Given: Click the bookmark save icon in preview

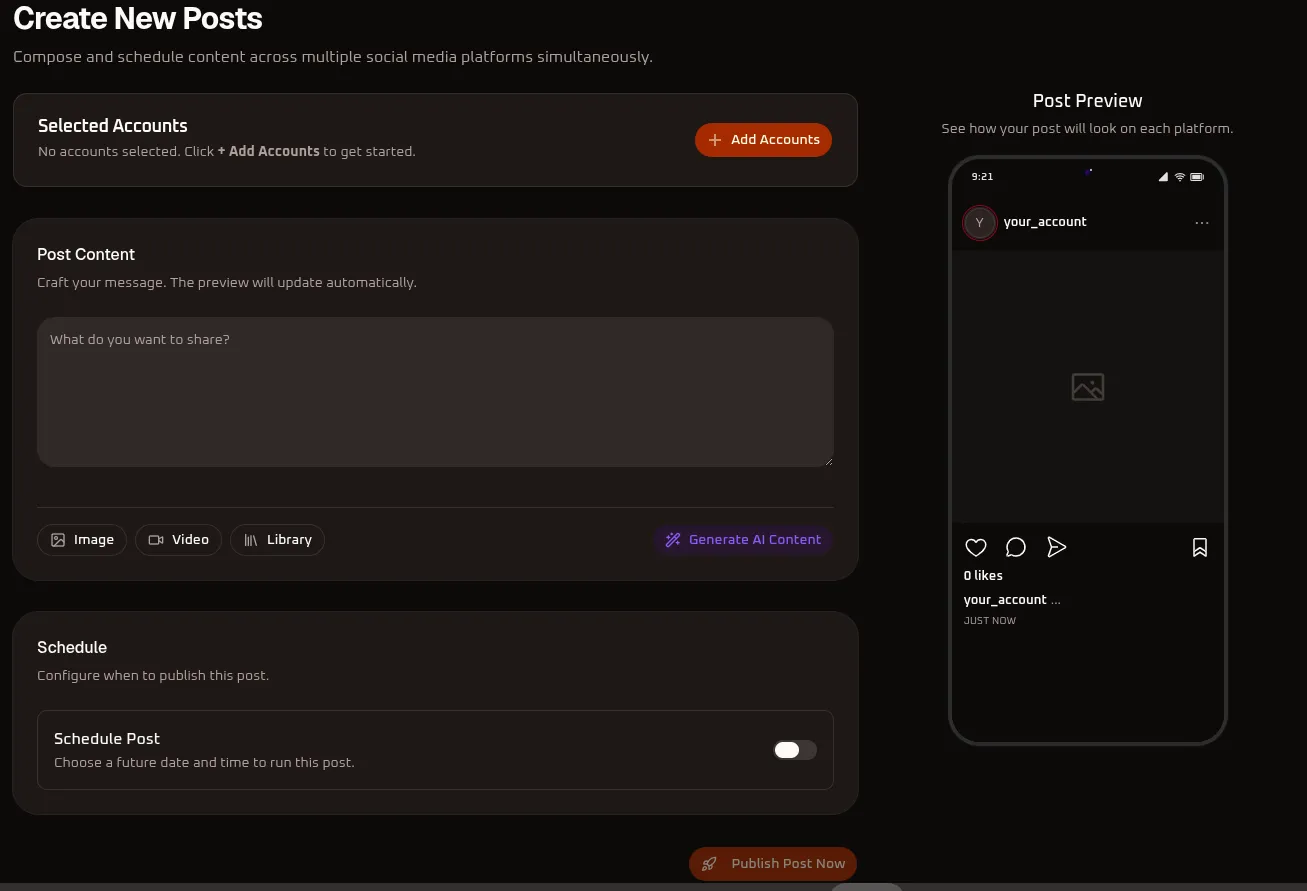Looking at the screenshot, I should [1200, 547].
